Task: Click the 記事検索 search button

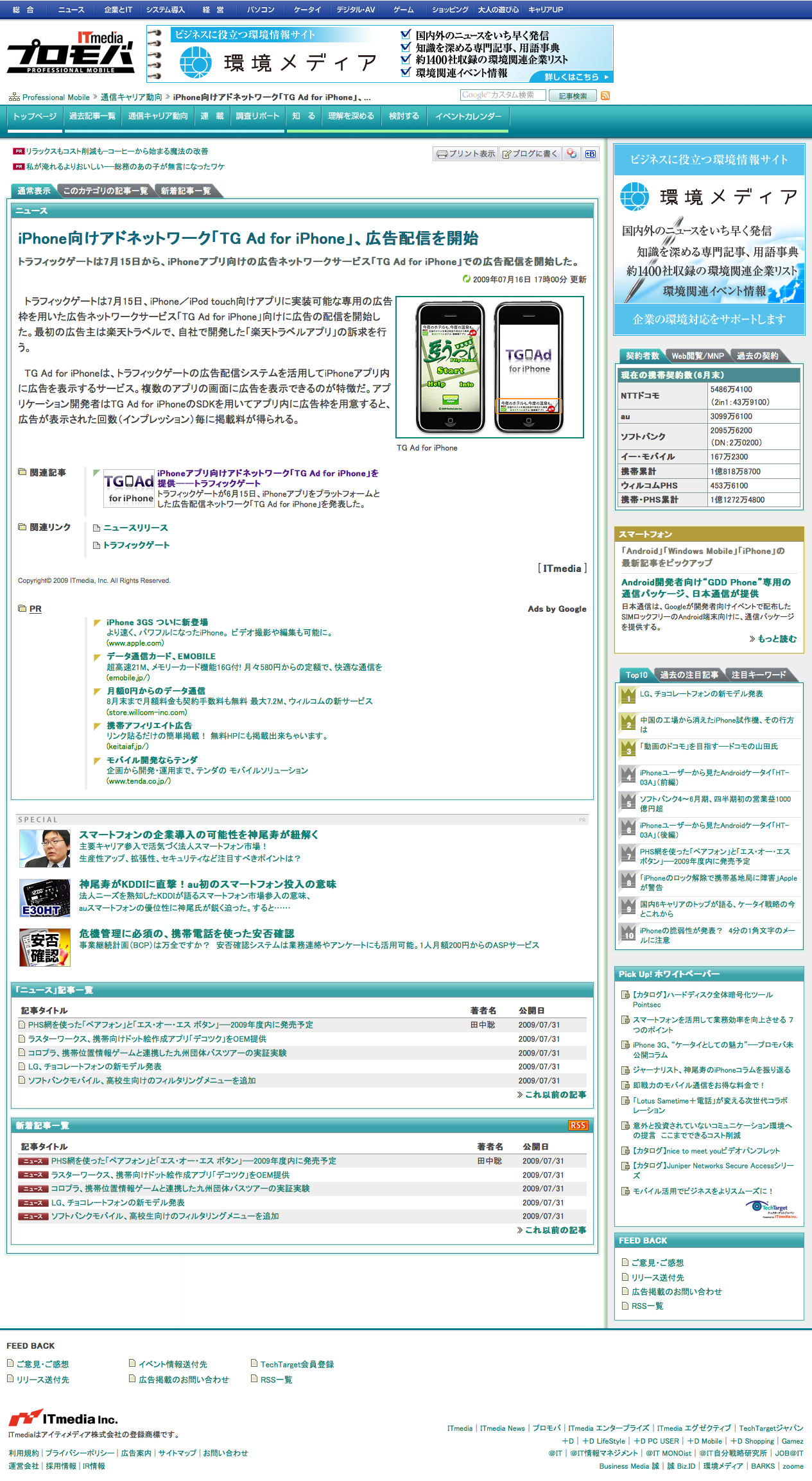Action: [573, 96]
